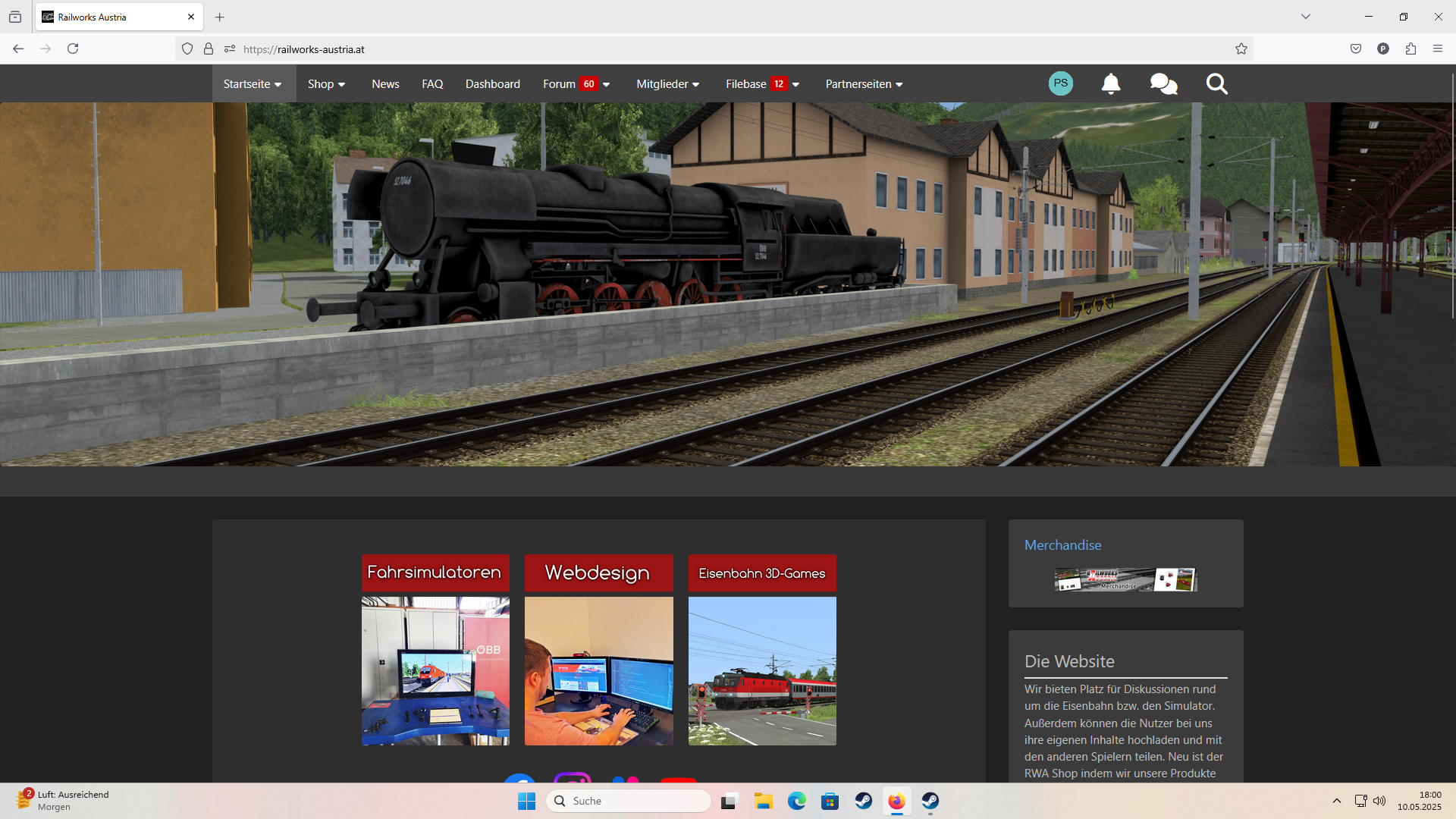Open the News menu item
The image size is (1456, 819).
click(x=385, y=84)
